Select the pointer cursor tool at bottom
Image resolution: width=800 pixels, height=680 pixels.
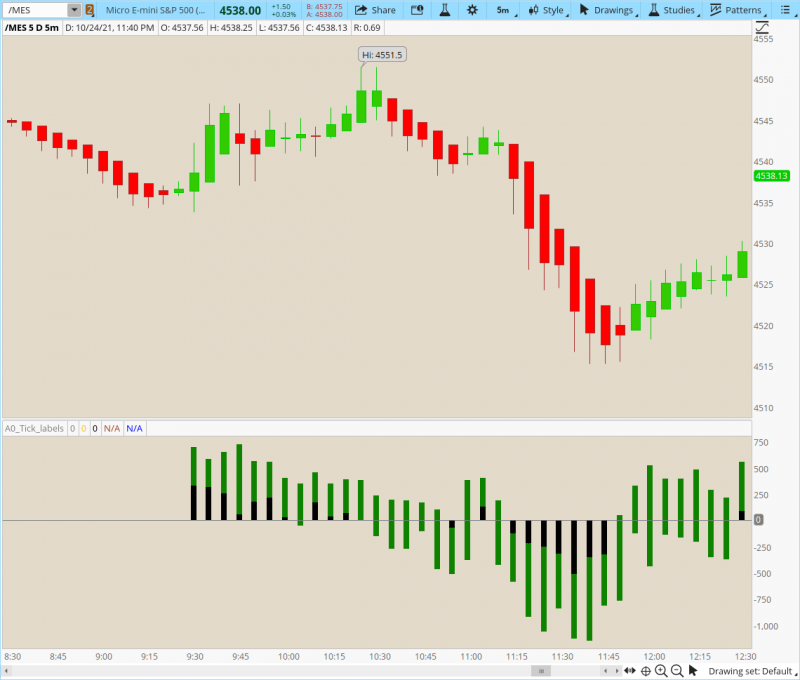pyautogui.click(x=693, y=671)
